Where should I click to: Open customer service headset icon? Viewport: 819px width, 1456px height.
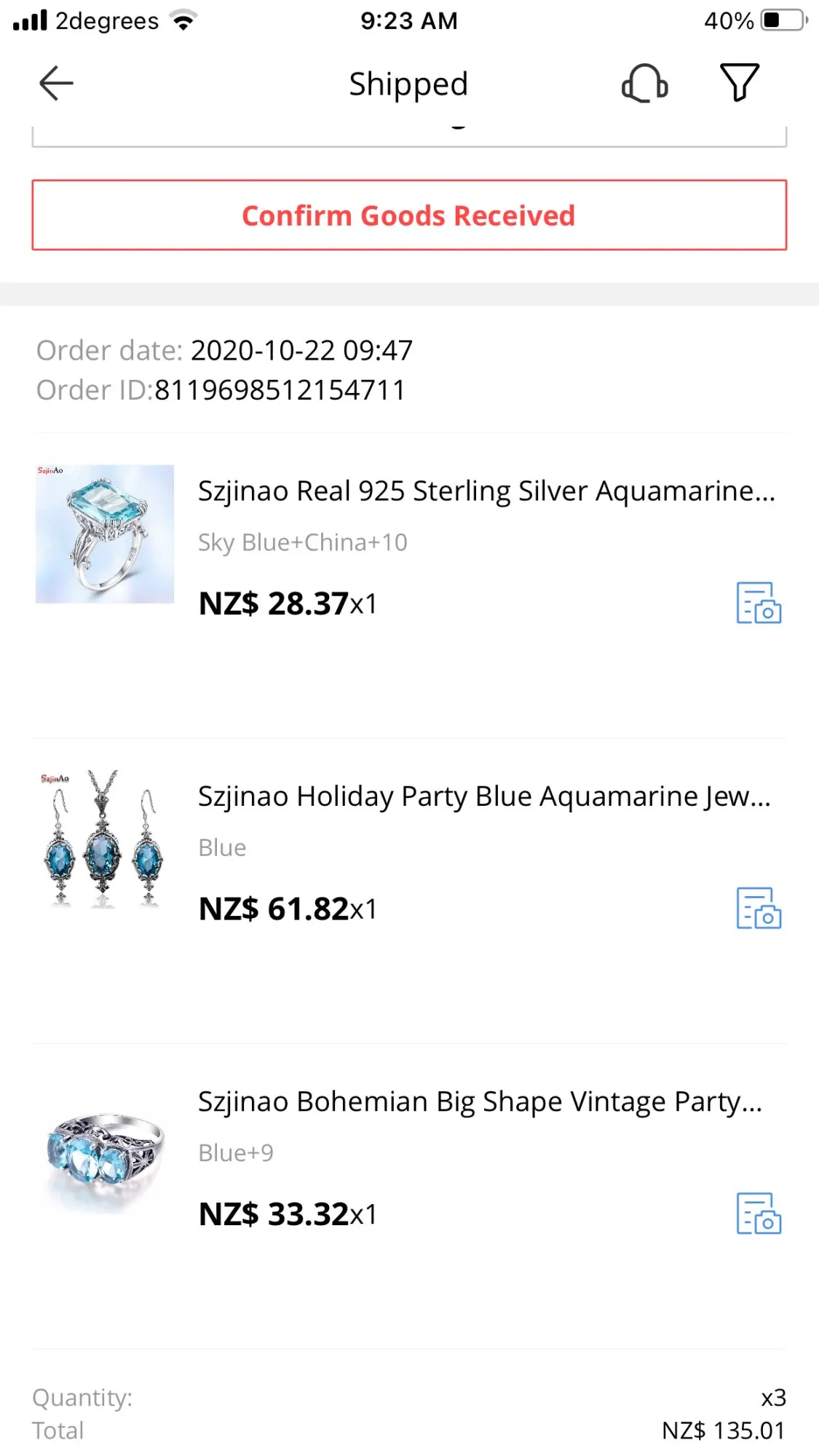[x=644, y=83]
